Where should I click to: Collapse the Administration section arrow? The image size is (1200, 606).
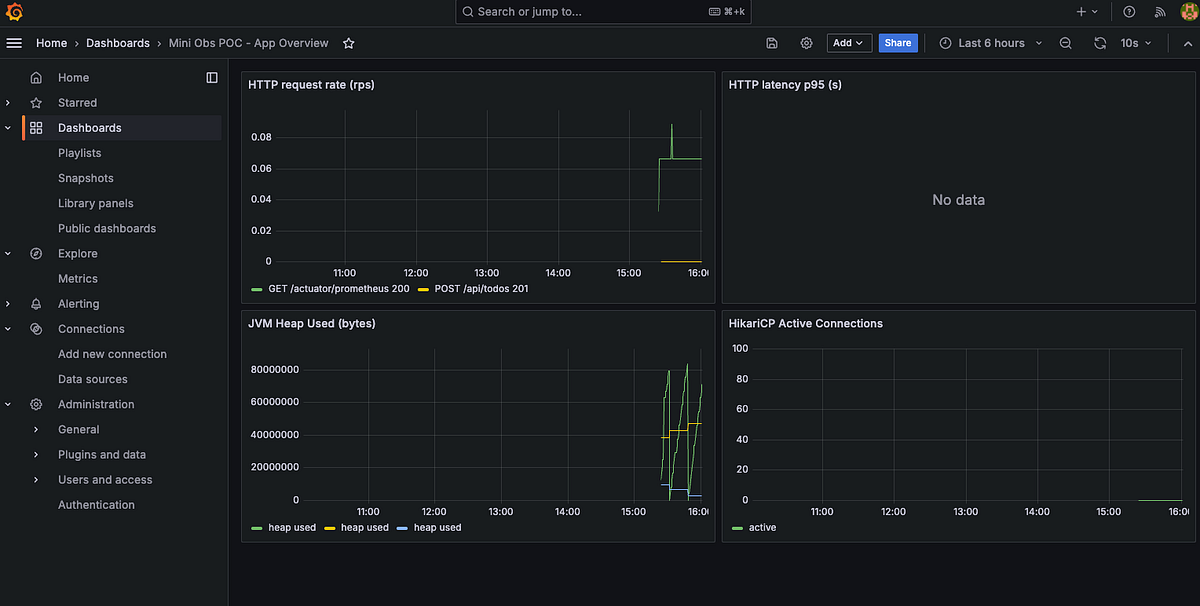point(8,404)
